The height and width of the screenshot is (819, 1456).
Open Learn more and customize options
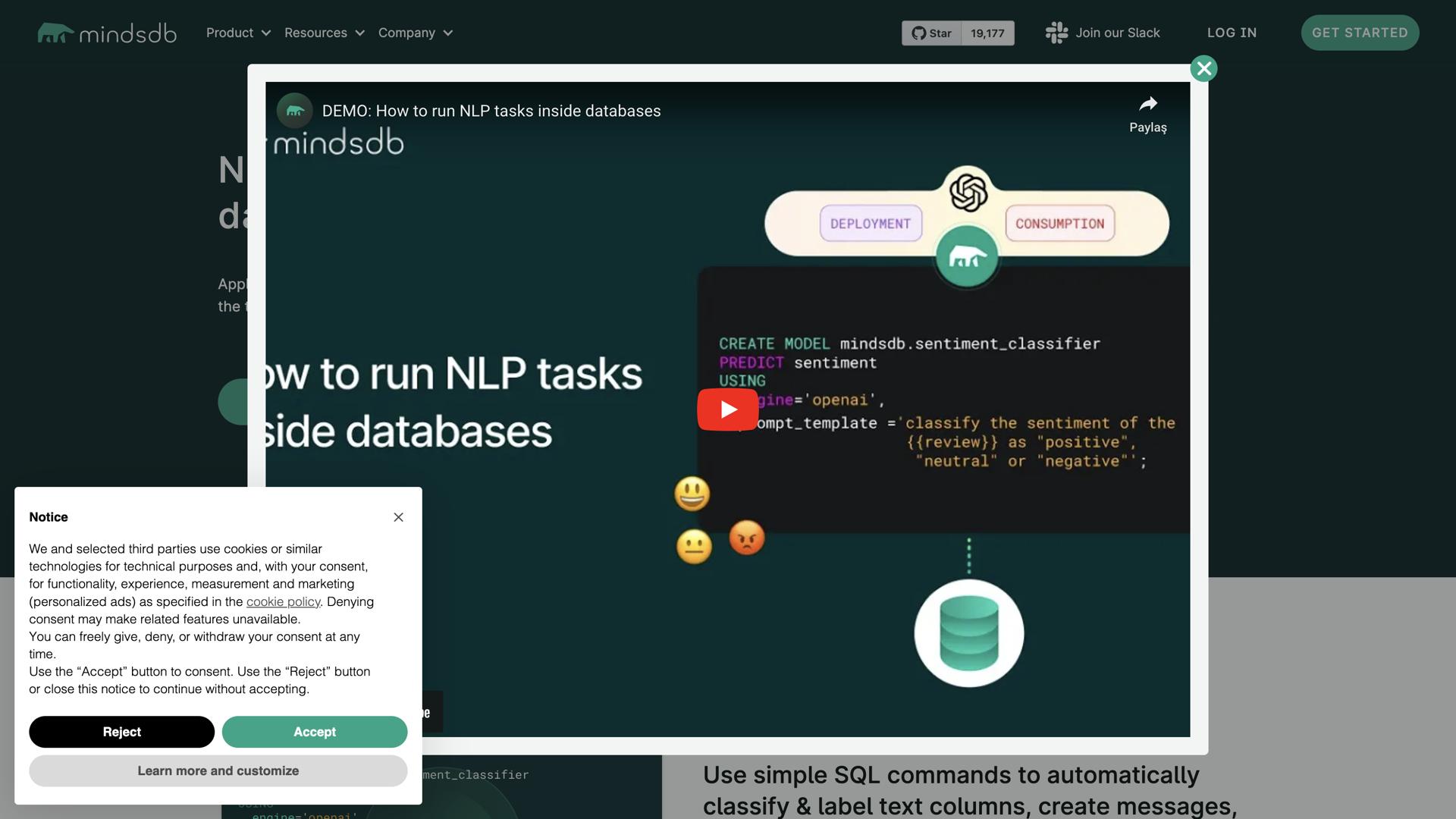pyautogui.click(x=218, y=770)
